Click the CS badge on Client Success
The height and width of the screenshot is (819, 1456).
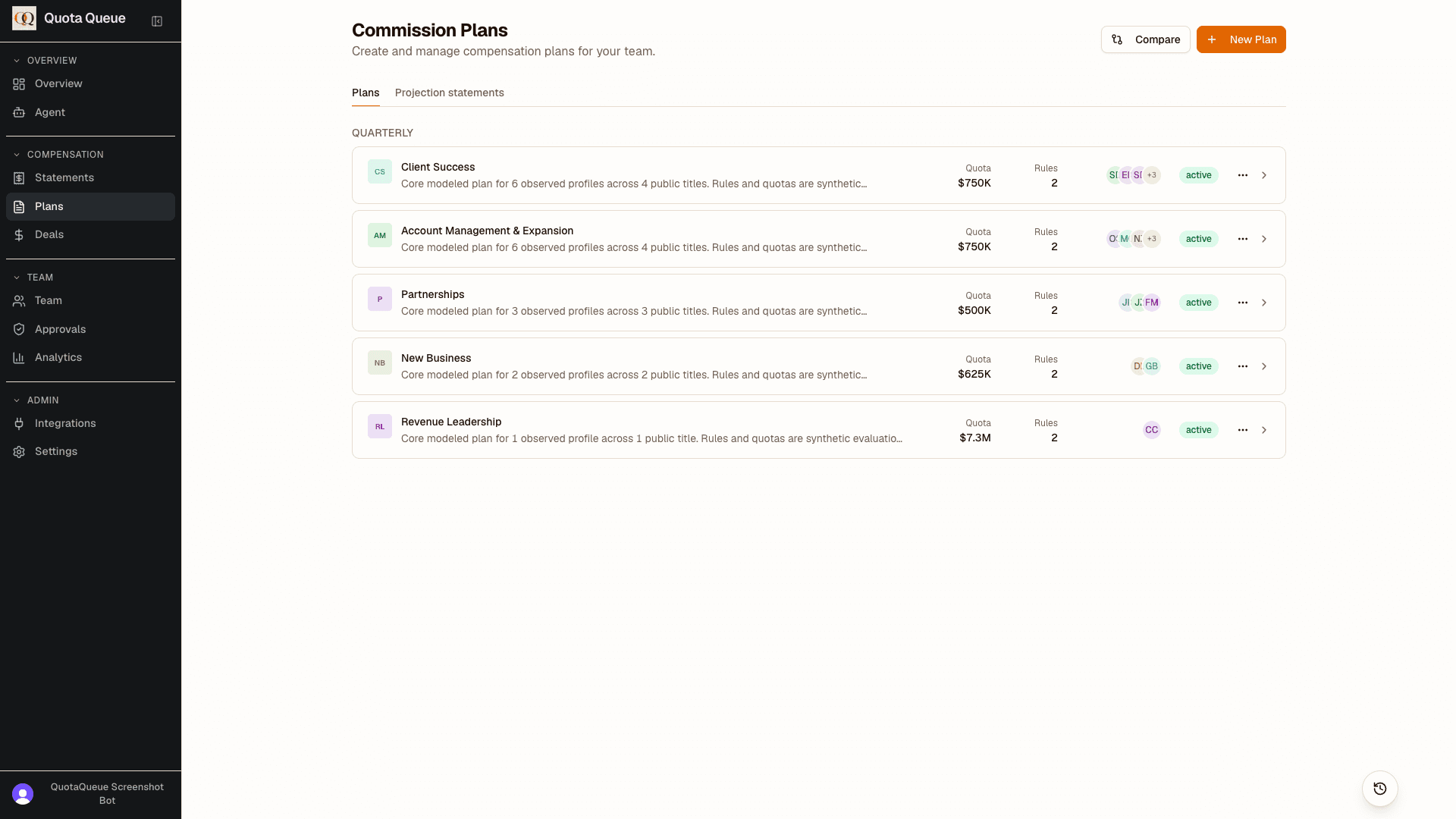click(380, 171)
